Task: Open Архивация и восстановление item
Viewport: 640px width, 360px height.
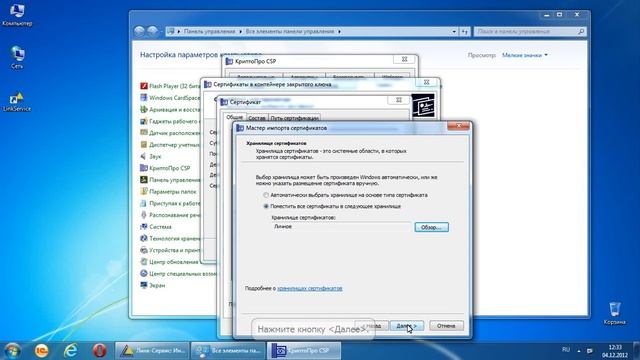Action: 171,109
